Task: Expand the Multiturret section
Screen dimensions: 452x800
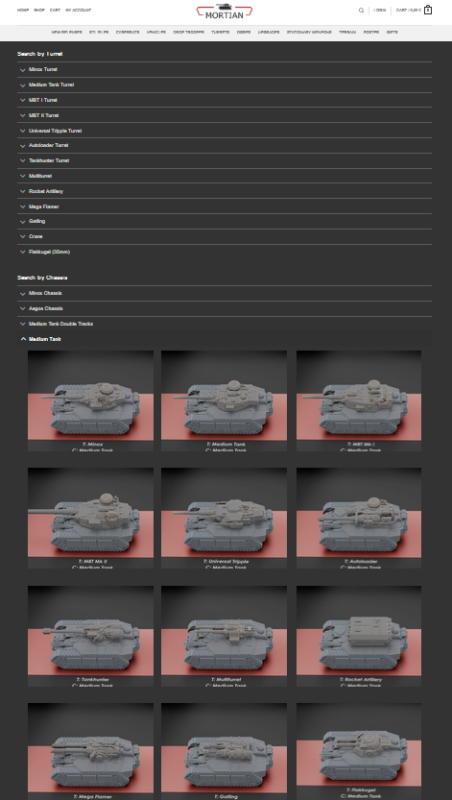Action: tap(224, 176)
